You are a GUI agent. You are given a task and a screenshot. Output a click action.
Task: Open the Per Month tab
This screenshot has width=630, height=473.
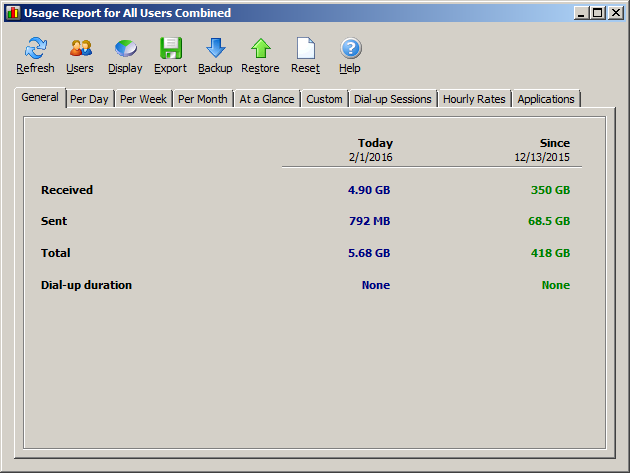pos(202,99)
